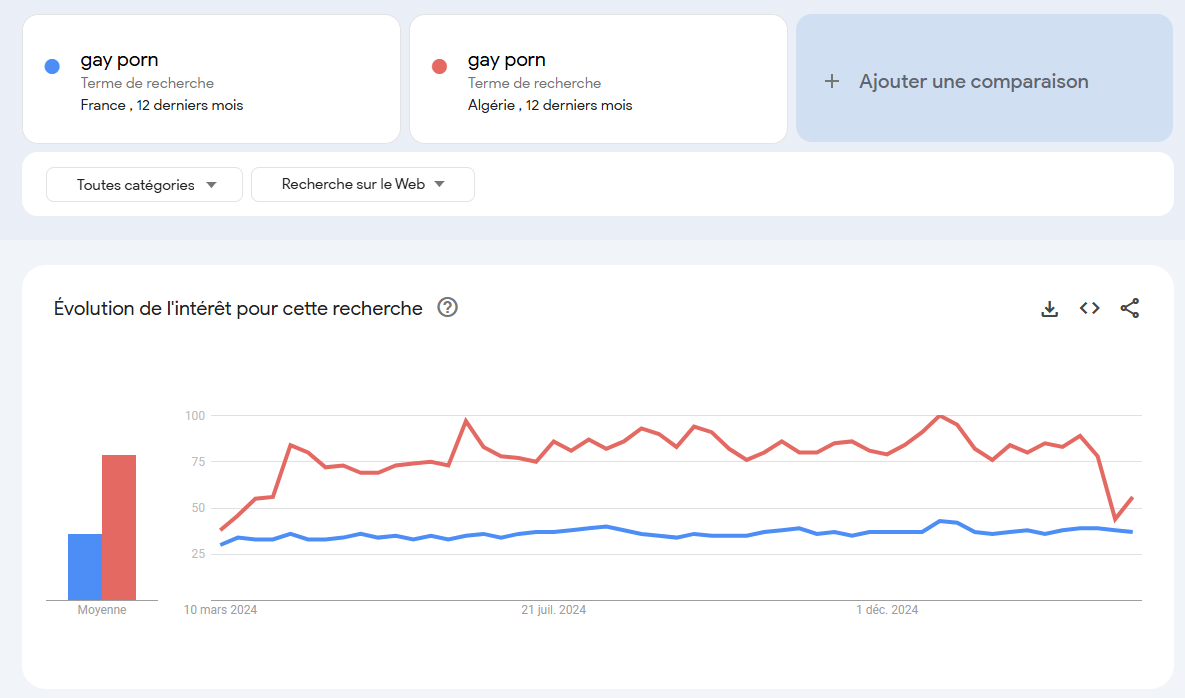Click the '25' y-axis value
Image resolution: width=1185 pixels, height=698 pixels.
tap(198, 554)
